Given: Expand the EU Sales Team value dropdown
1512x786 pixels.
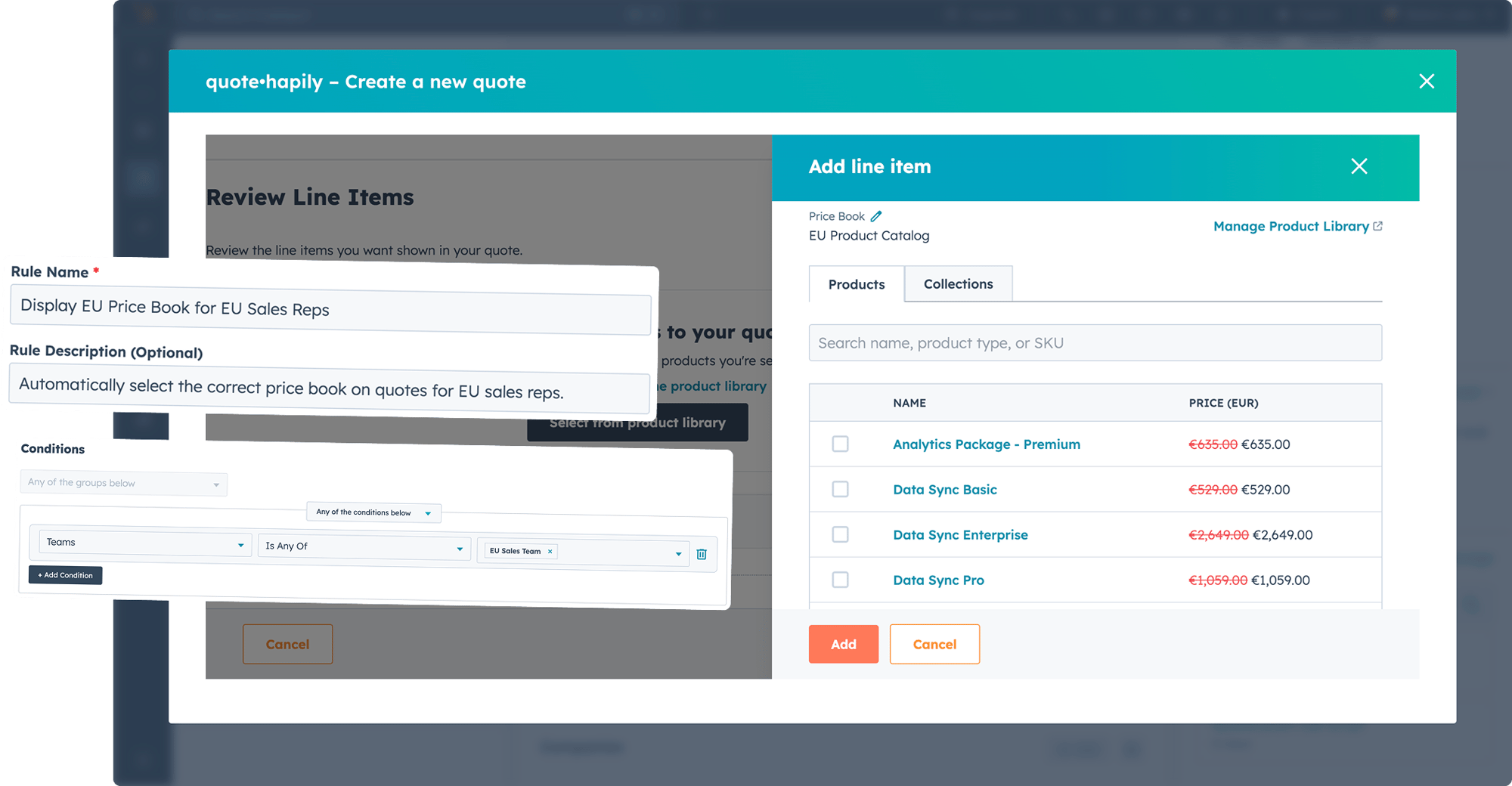Looking at the screenshot, I should [678, 554].
